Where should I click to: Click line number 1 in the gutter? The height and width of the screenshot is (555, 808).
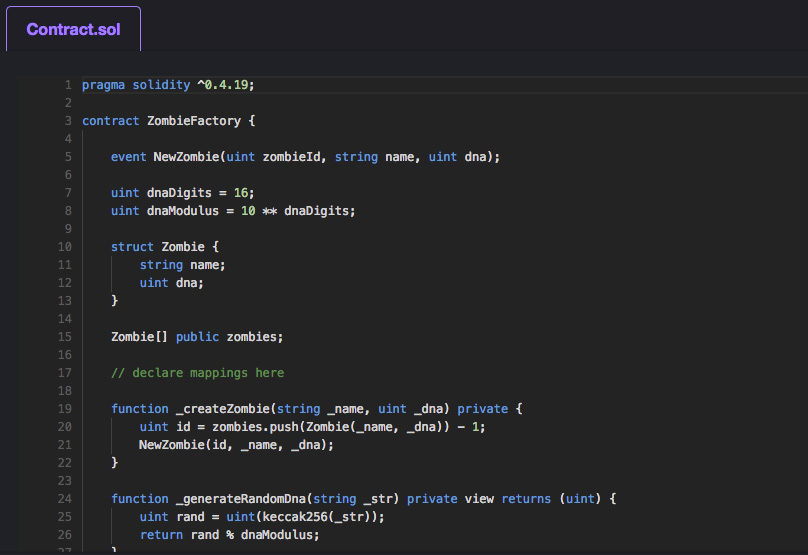tap(67, 85)
